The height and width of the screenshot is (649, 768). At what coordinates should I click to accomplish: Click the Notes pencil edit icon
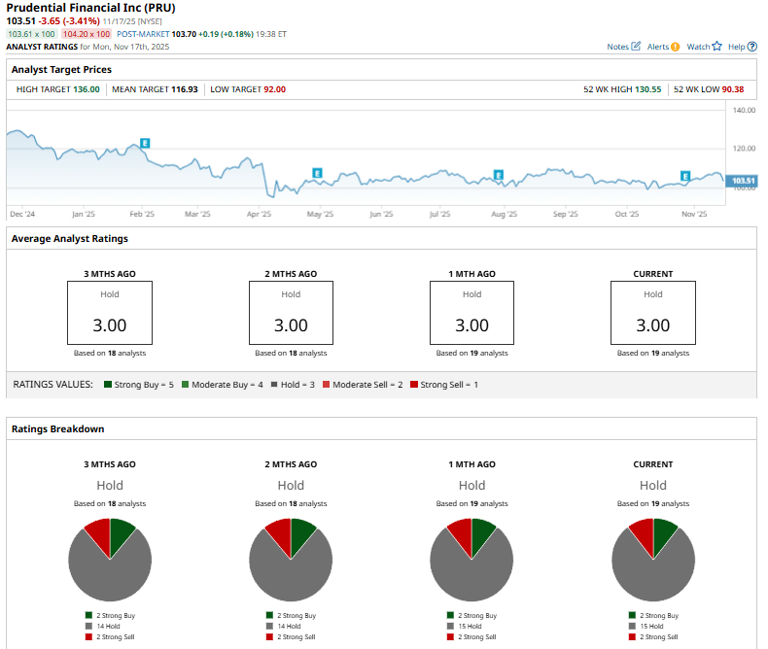636,47
